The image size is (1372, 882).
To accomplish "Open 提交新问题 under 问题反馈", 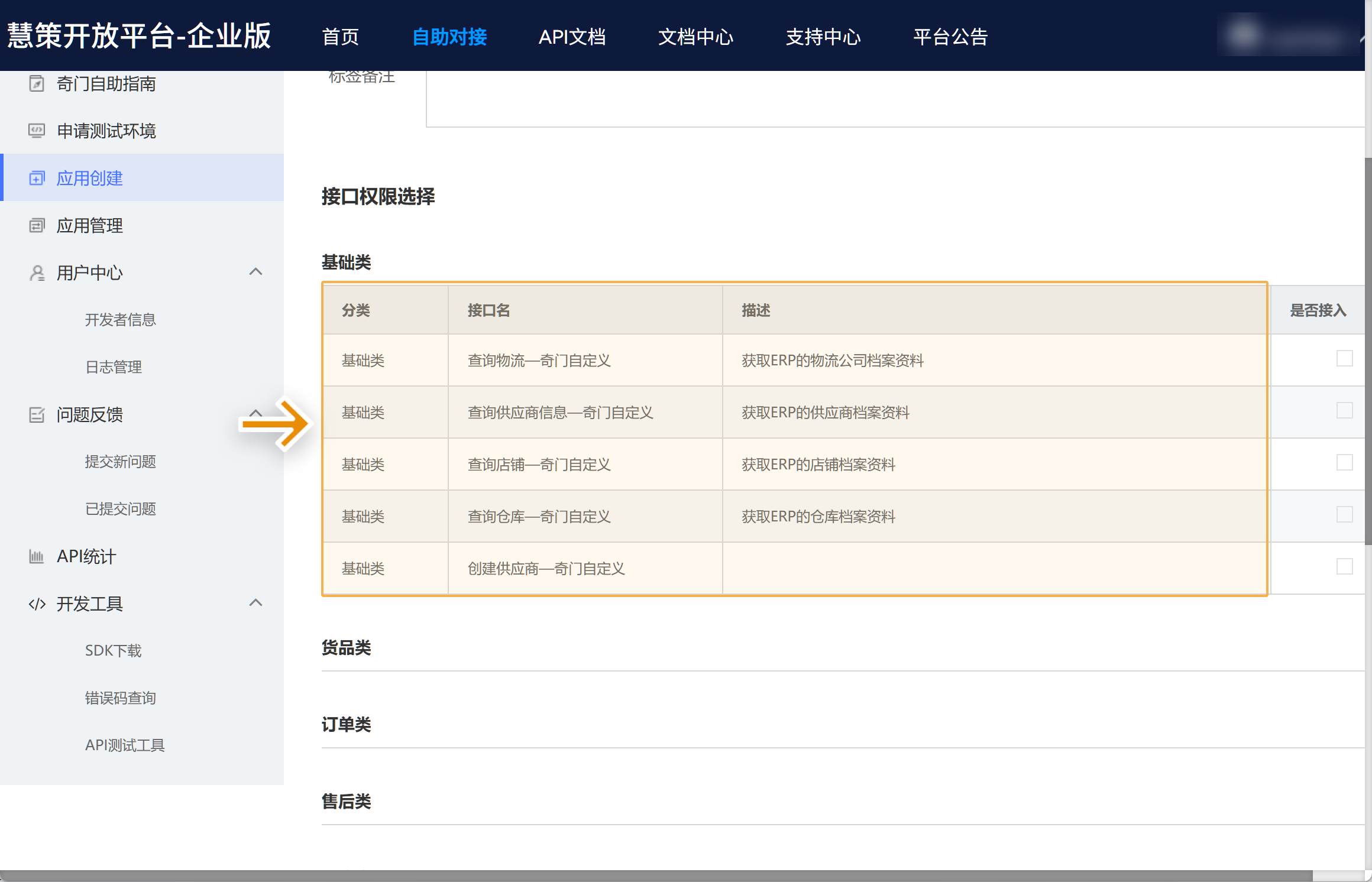I will coord(121,462).
